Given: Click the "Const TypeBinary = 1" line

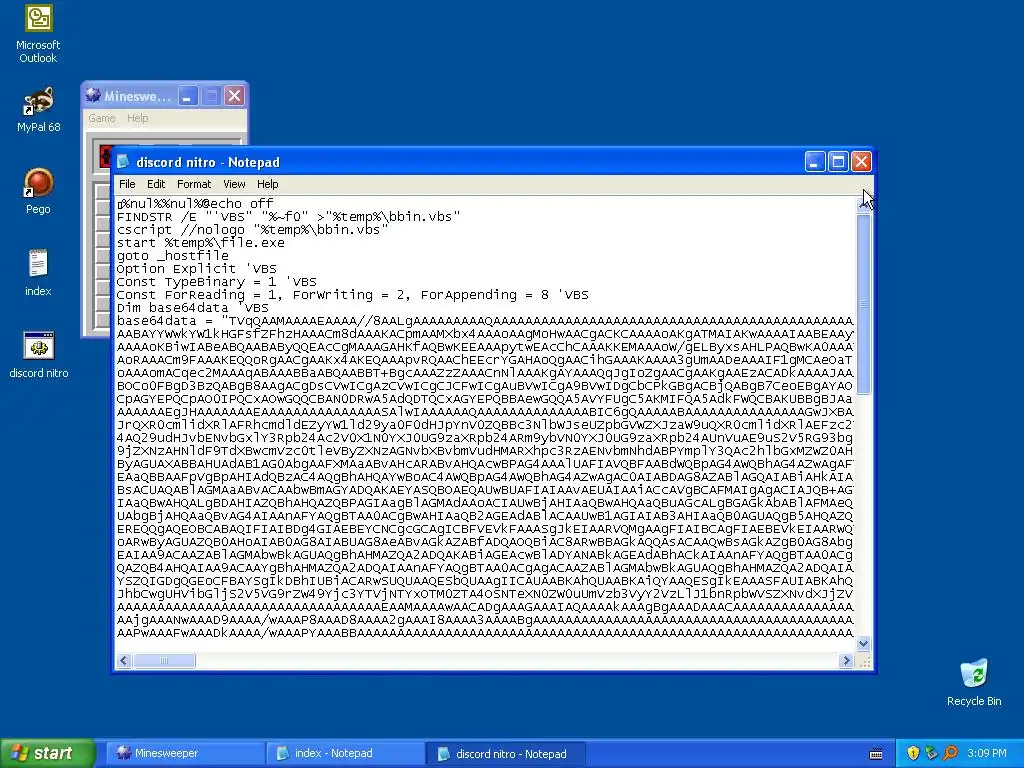Looking at the screenshot, I should [x=216, y=281].
